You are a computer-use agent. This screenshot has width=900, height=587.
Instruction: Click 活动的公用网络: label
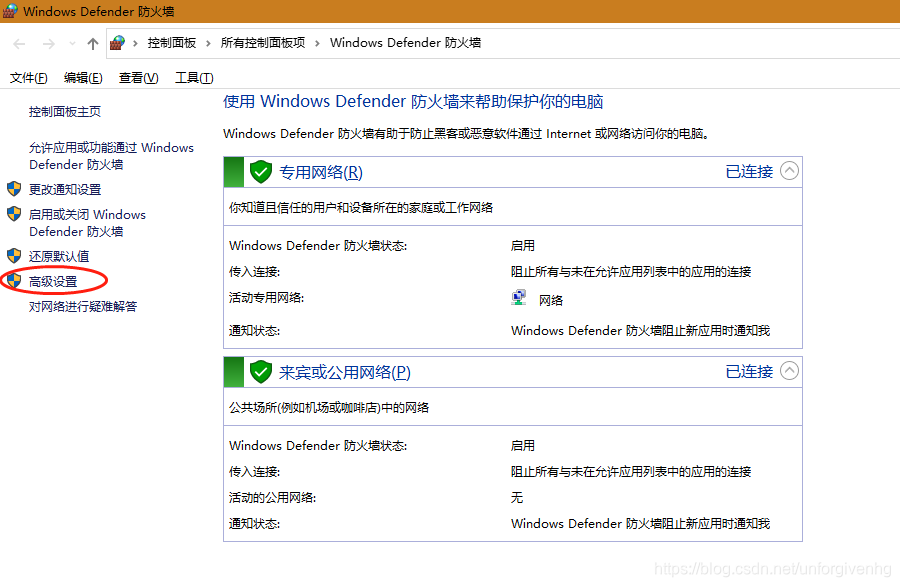(x=272, y=497)
